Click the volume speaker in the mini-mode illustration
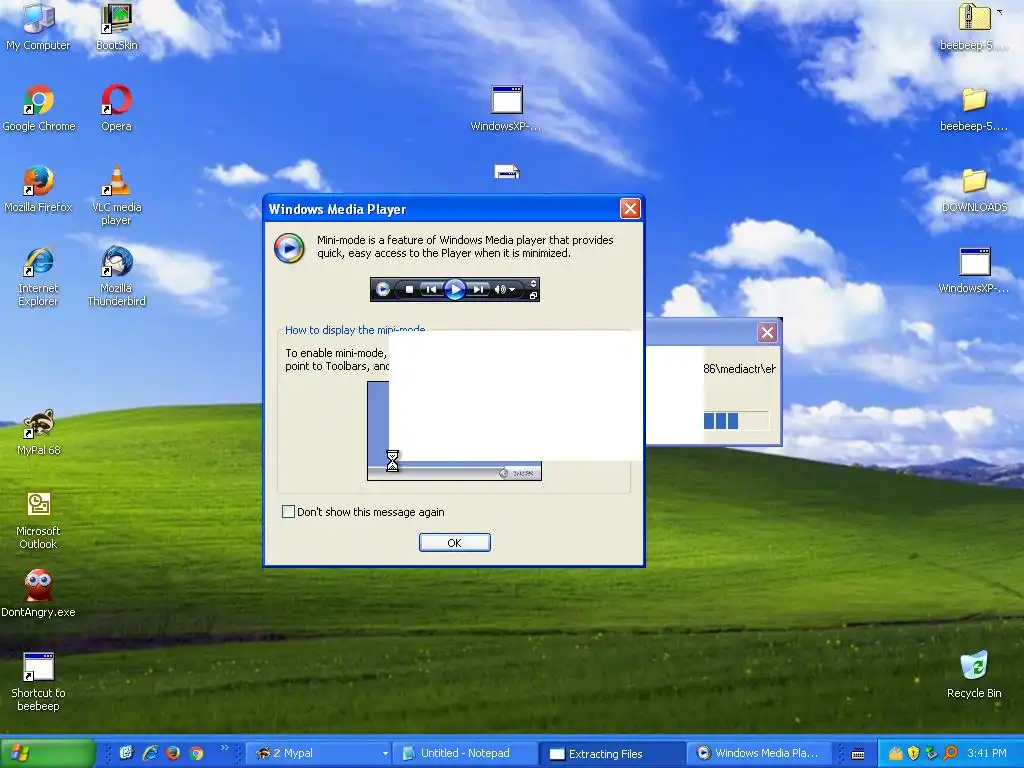 (x=501, y=289)
